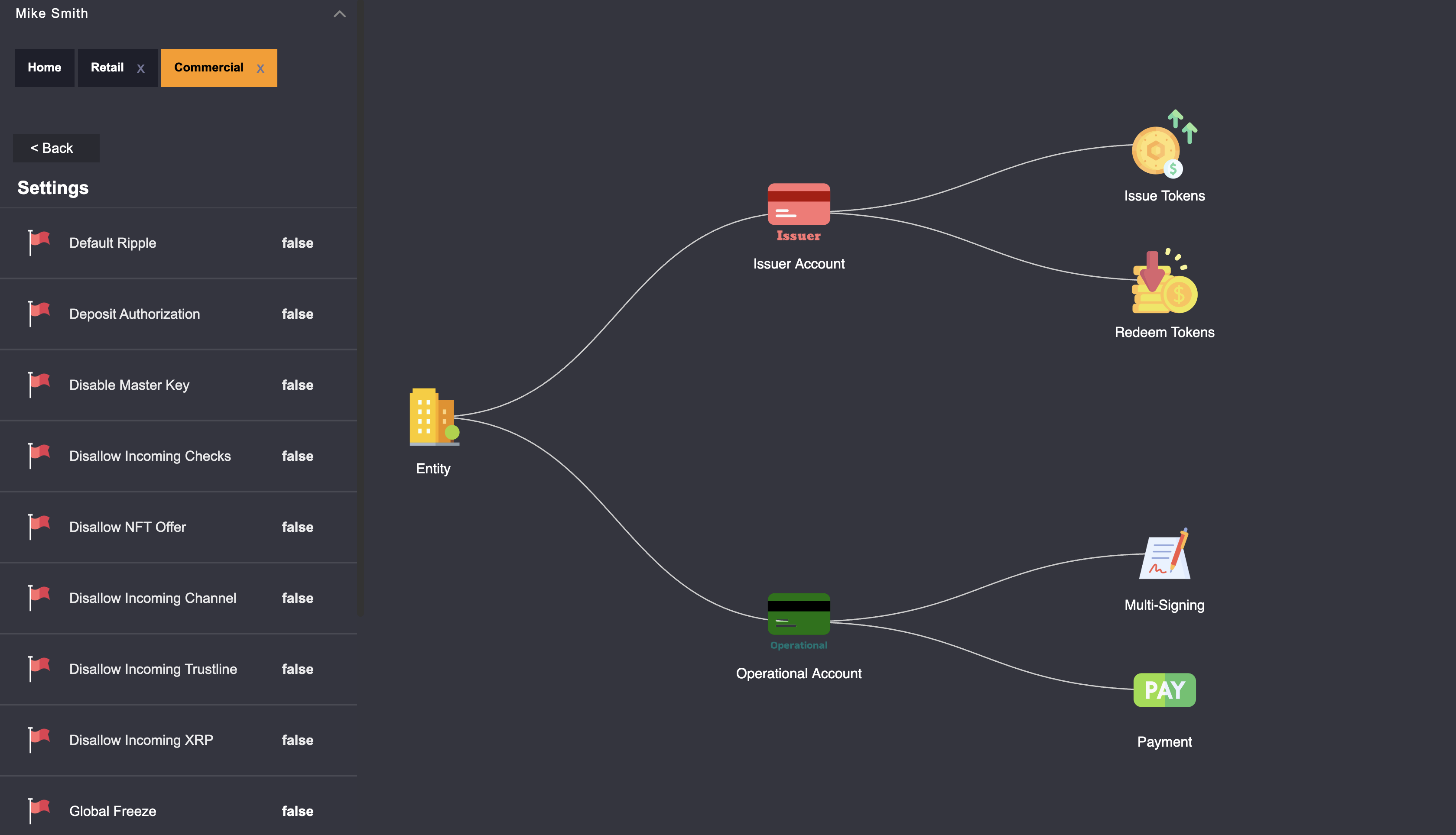This screenshot has height=835, width=1456.
Task: Click the flag icon beside Default Ripple
Action: (39, 243)
